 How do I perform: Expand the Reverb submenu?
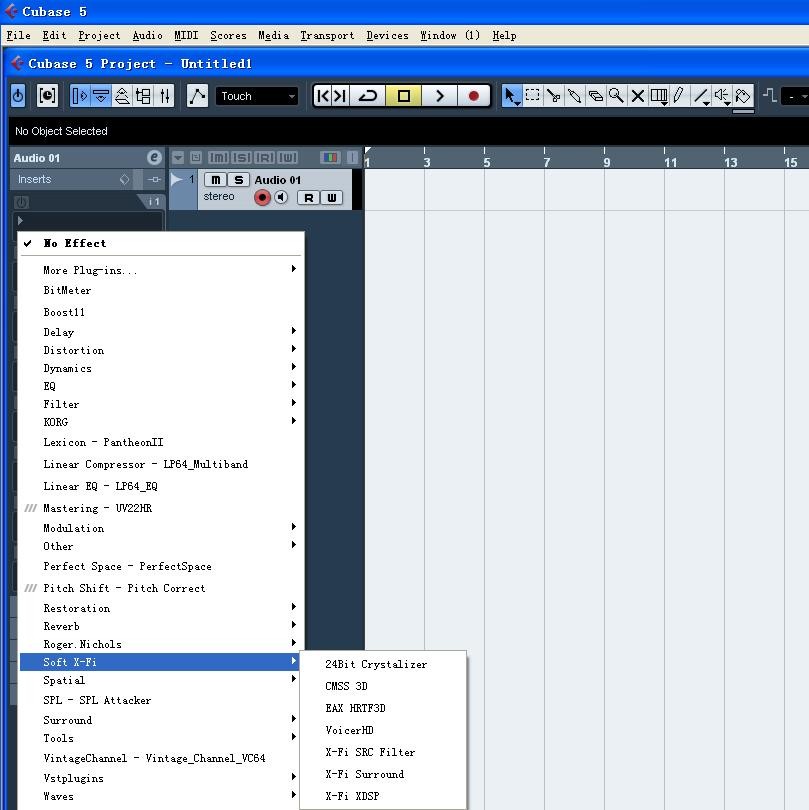[x=160, y=626]
